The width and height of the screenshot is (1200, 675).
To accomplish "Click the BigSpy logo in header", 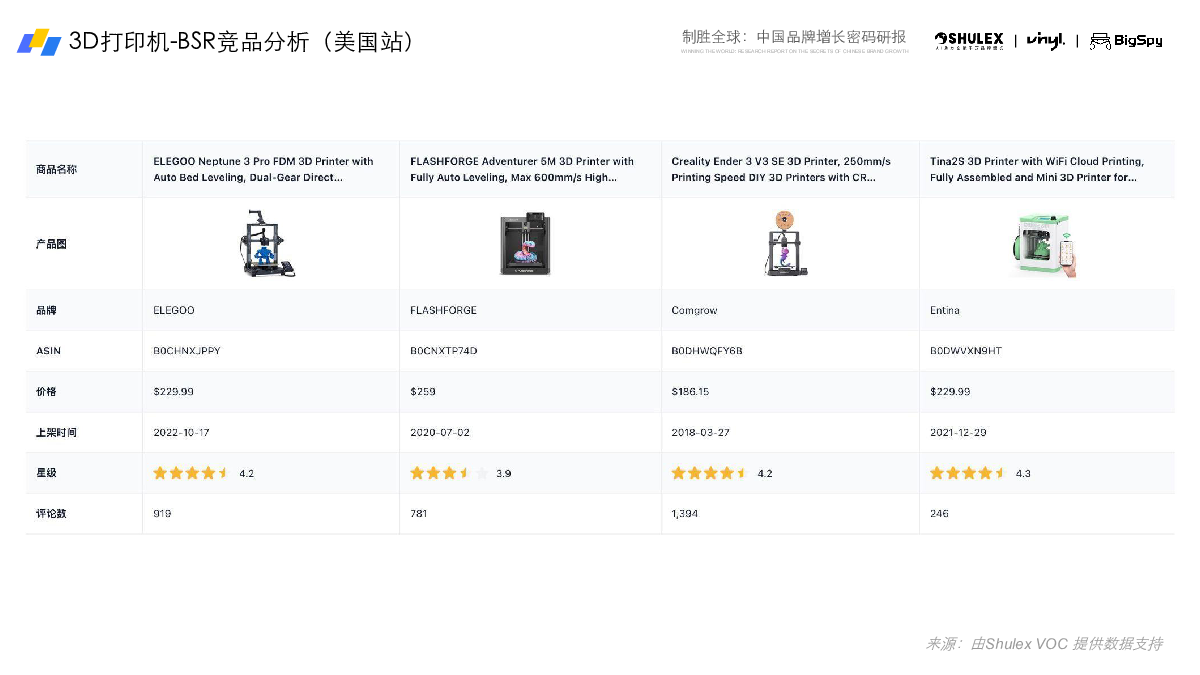I will (x=1126, y=41).
